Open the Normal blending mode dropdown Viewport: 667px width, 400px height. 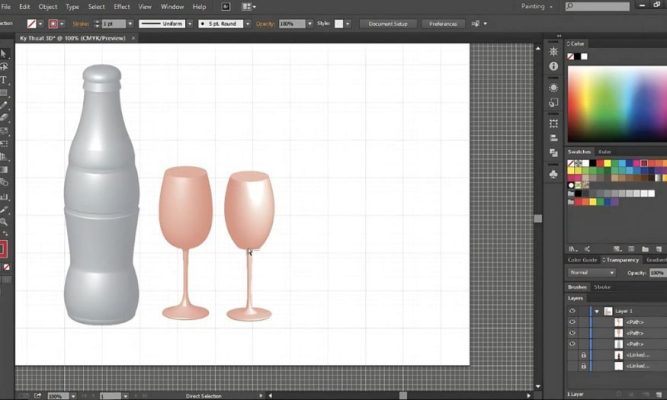tap(590, 272)
